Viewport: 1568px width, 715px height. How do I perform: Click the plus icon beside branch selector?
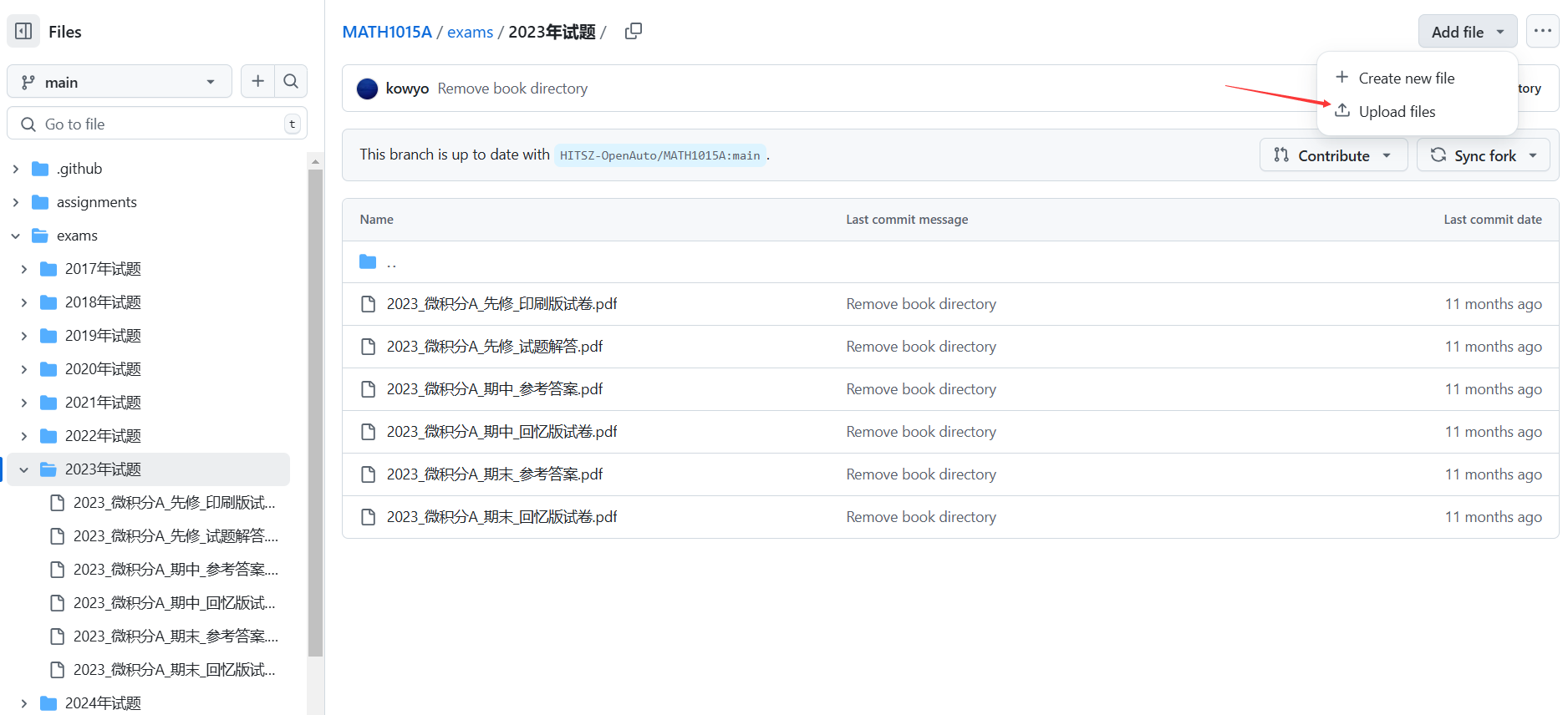pos(257,81)
